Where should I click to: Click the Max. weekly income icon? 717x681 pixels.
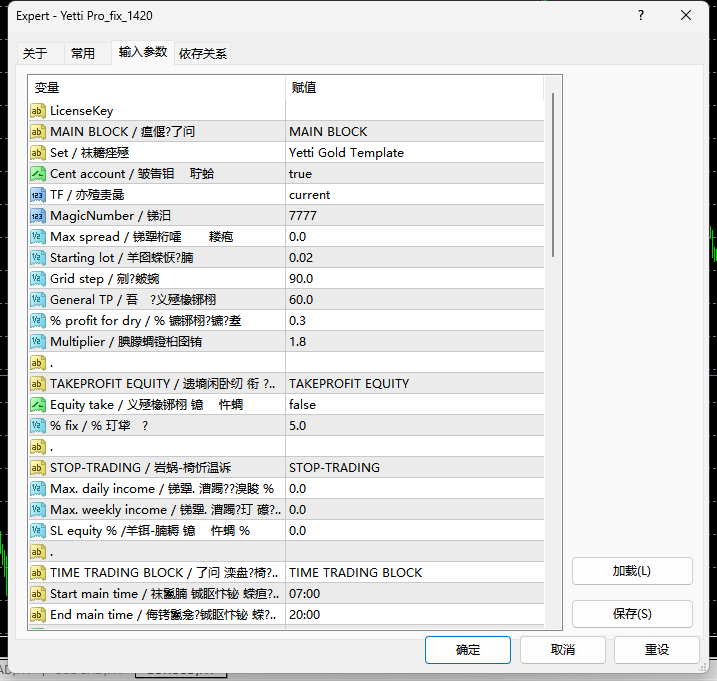click(x=38, y=510)
